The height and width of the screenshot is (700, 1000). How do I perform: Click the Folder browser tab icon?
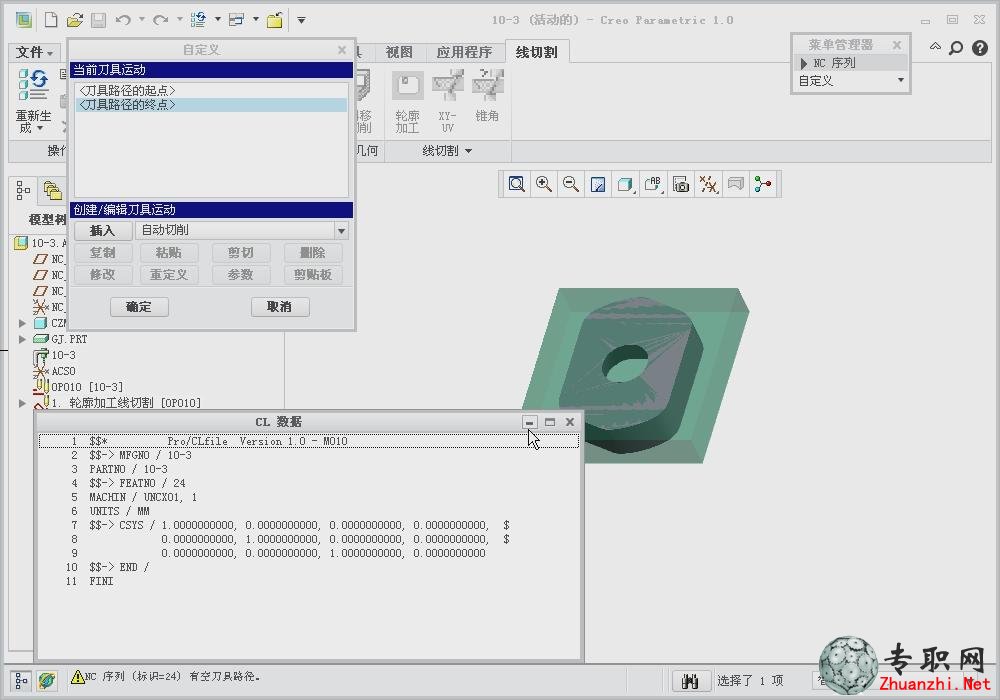52,190
